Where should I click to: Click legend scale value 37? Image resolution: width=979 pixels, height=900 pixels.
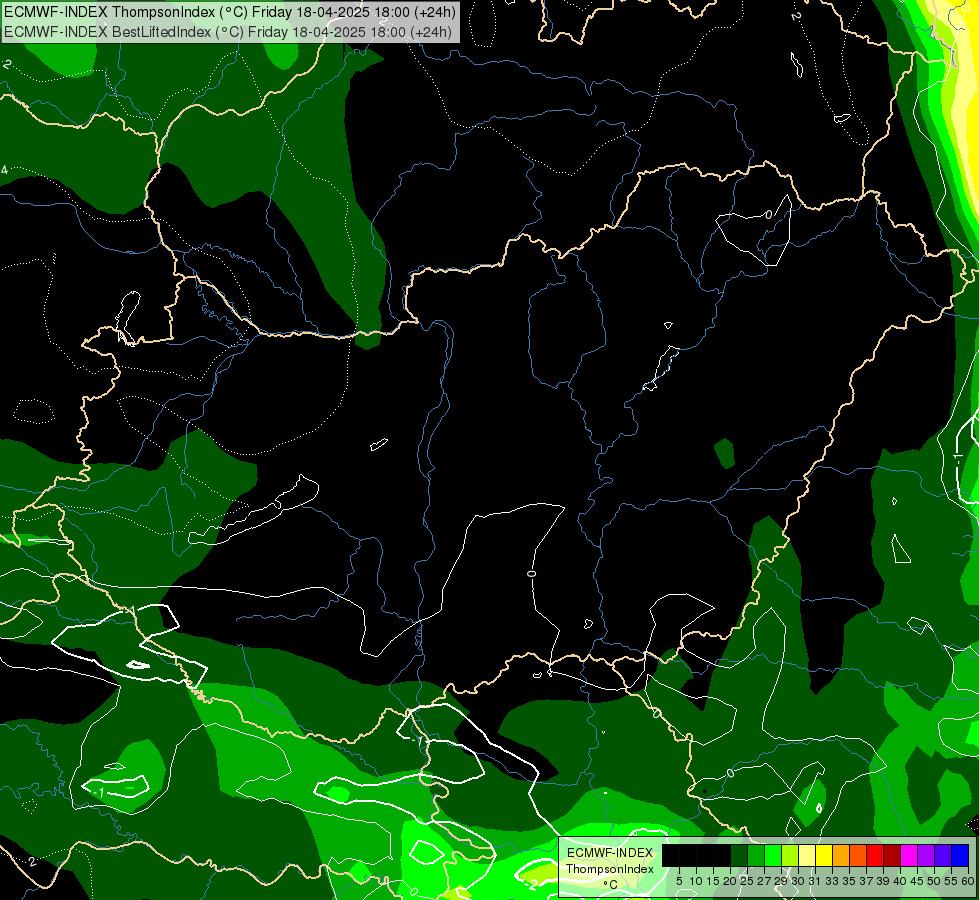tap(866, 881)
